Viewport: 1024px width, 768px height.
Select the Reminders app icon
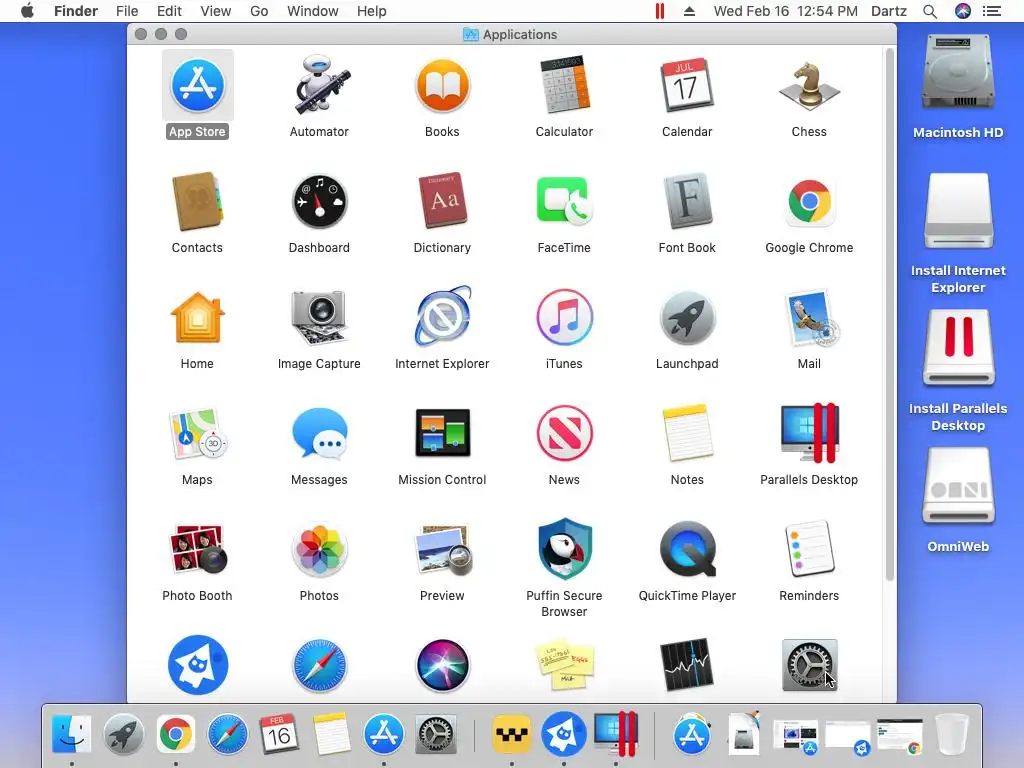click(x=809, y=549)
